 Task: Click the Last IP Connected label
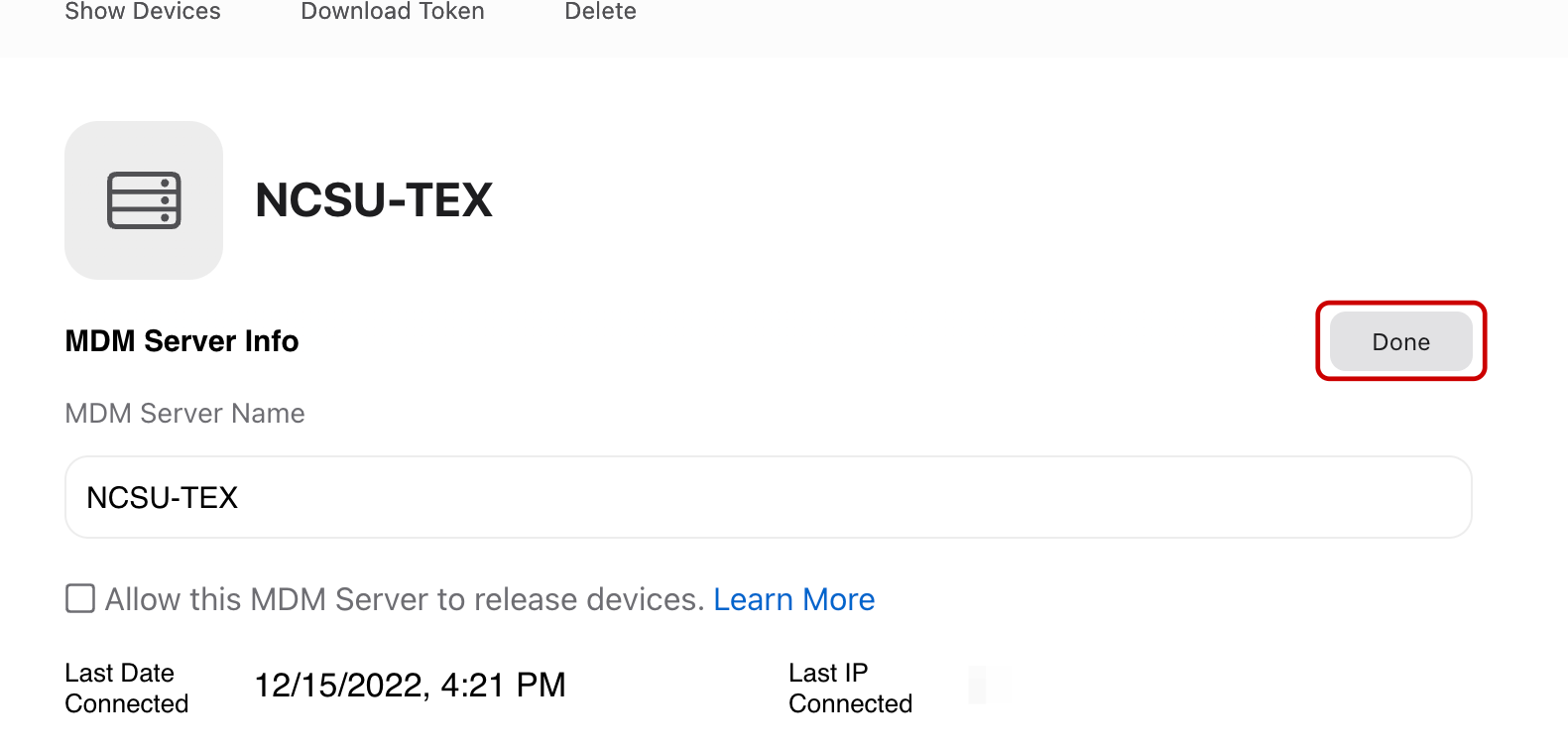[850, 688]
